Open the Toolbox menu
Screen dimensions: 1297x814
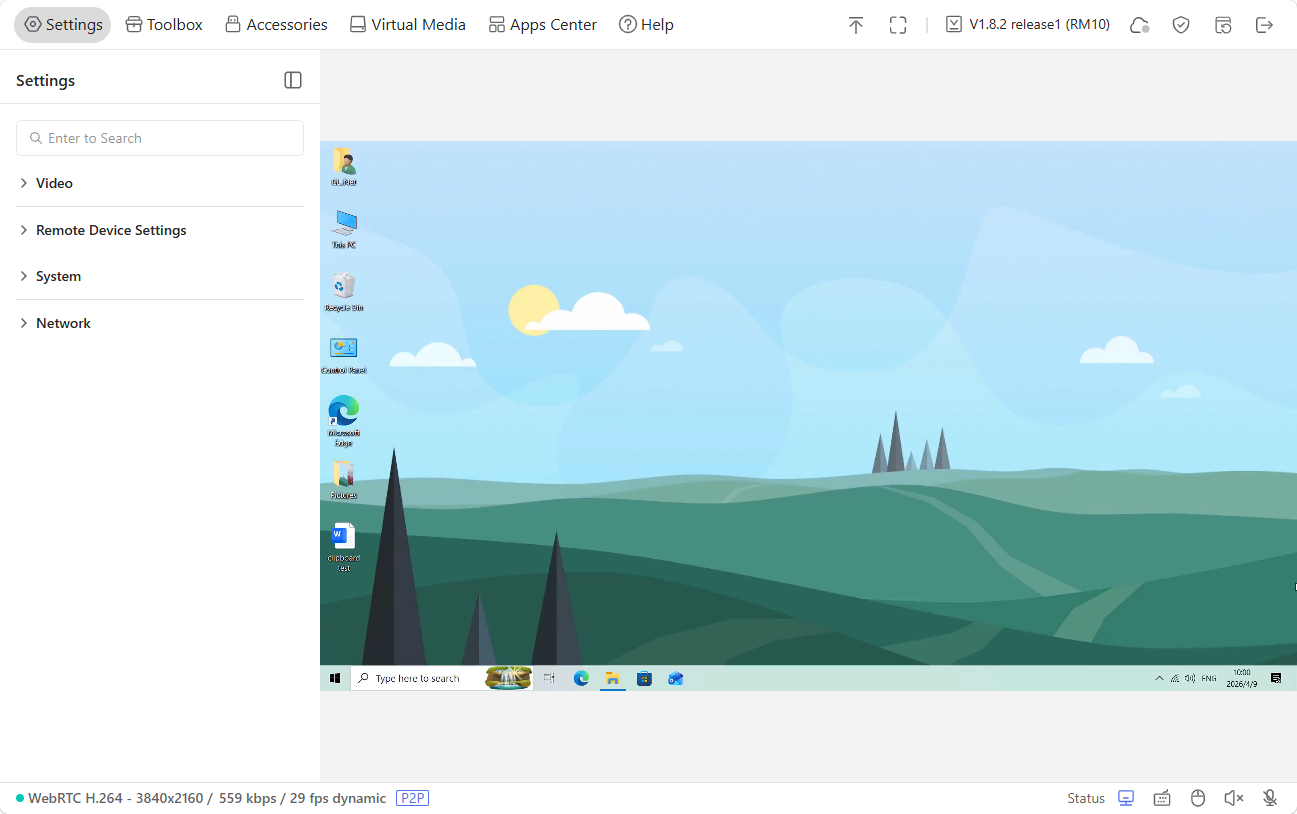(164, 25)
